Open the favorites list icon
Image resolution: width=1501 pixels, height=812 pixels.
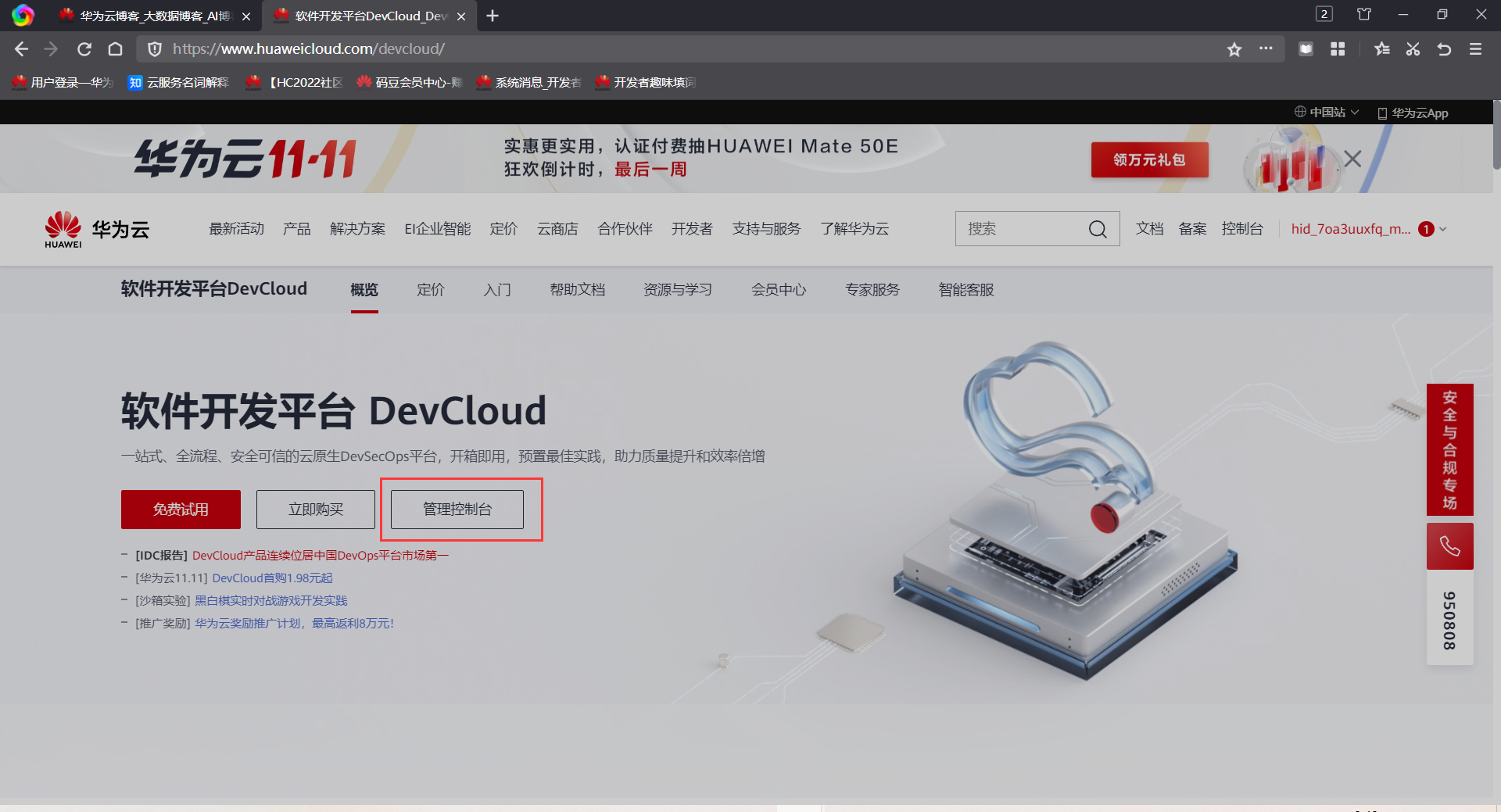coord(1382,49)
